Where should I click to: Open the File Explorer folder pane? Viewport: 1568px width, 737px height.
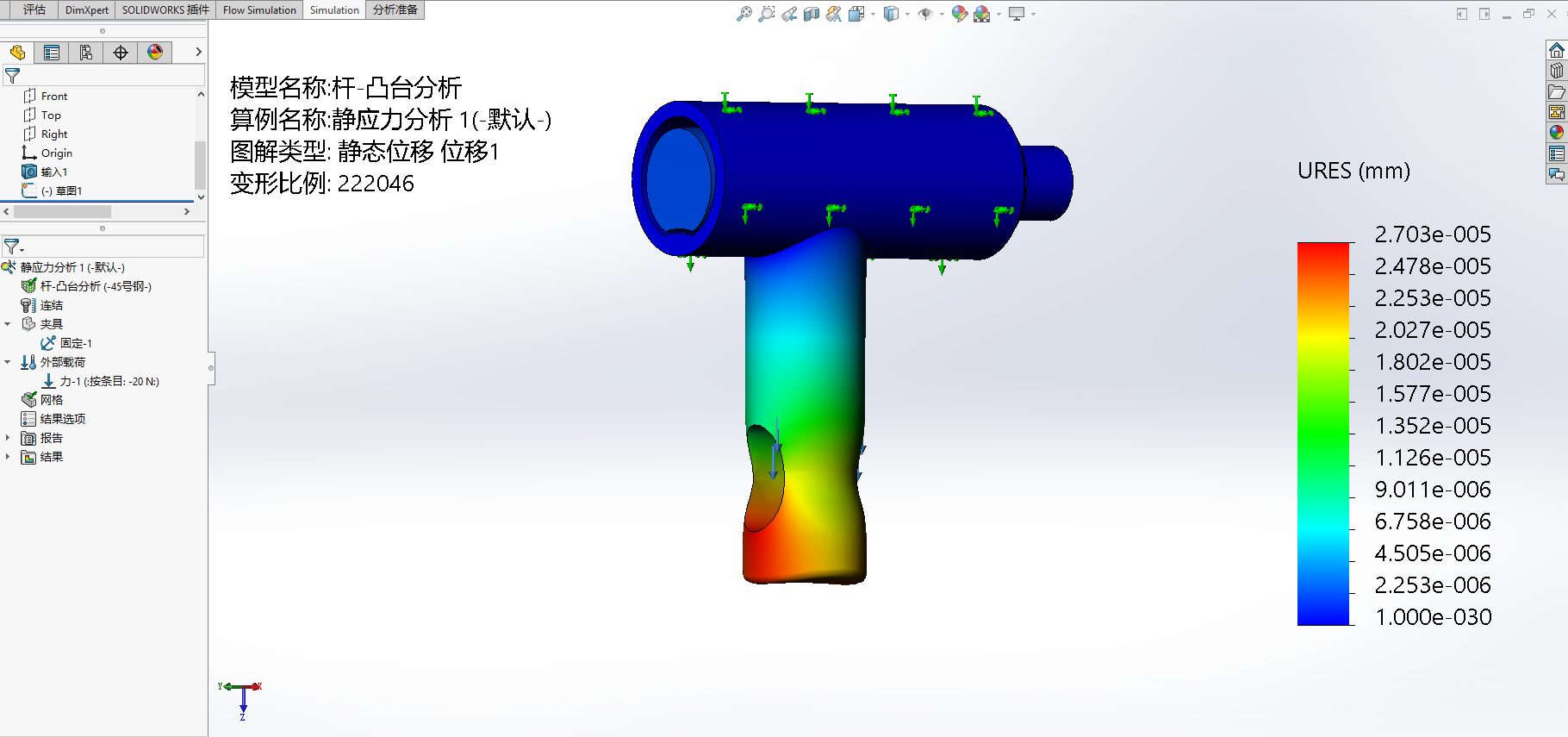tap(1557, 91)
